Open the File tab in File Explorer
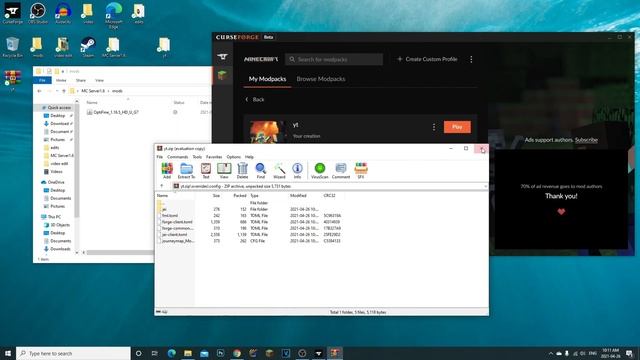The image size is (640, 360). coord(42,80)
